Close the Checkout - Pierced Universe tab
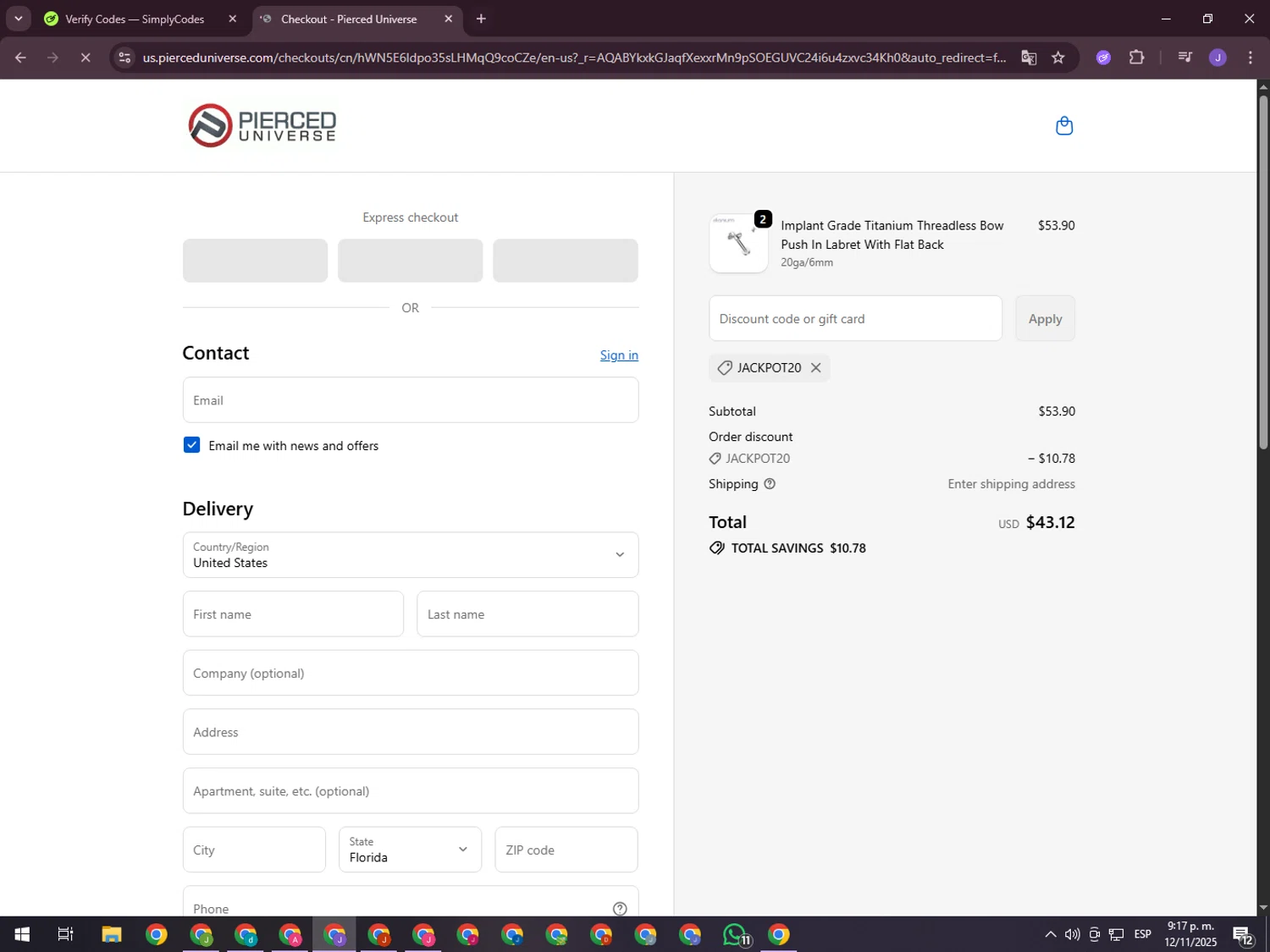Viewport: 1270px width, 952px height. [x=449, y=19]
